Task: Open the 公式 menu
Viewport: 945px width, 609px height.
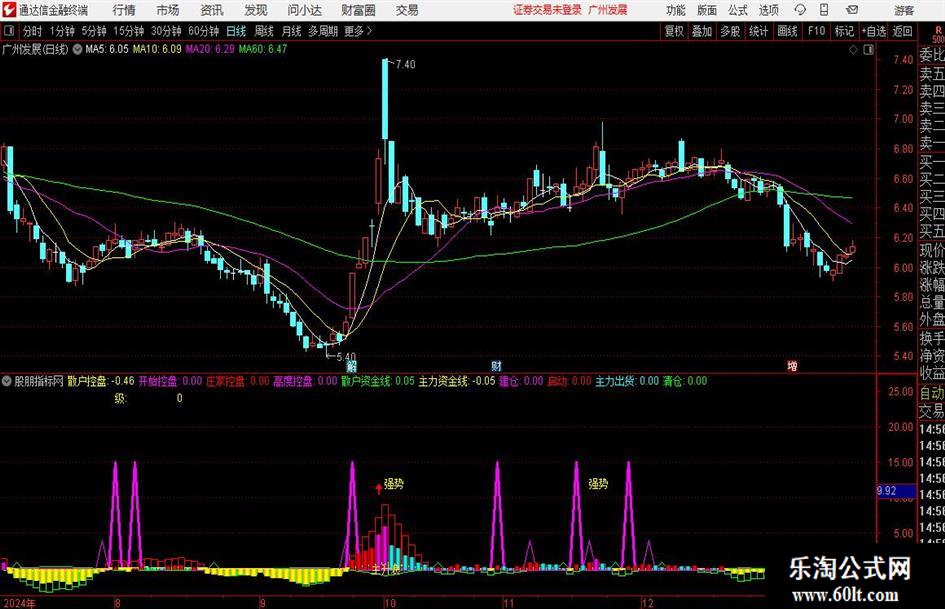Action: [x=738, y=10]
